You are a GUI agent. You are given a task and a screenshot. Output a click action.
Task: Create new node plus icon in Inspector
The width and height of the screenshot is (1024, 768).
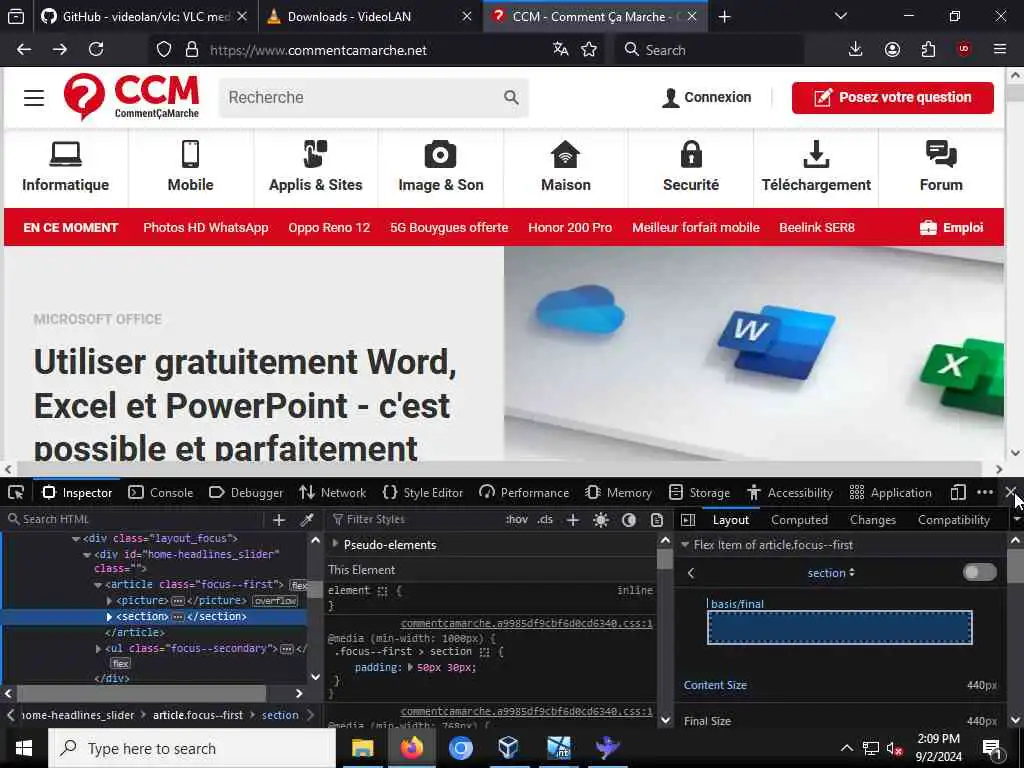click(x=279, y=520)
